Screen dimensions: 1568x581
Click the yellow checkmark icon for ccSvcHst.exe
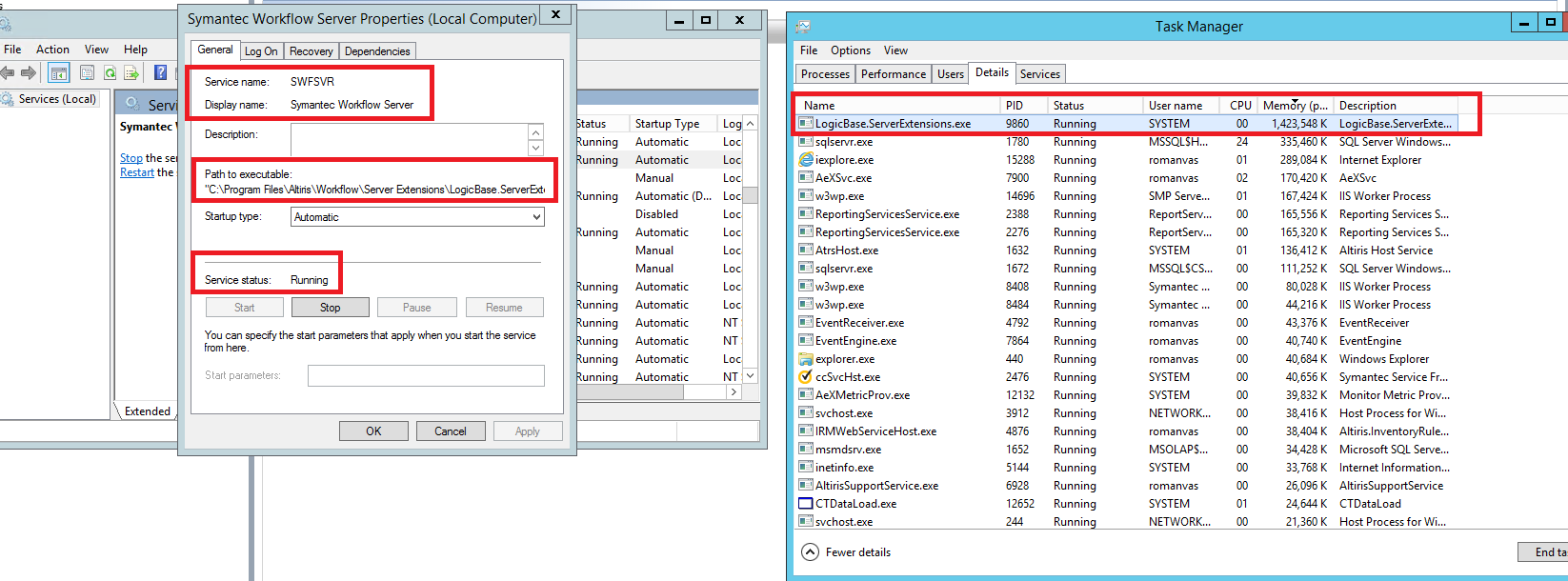806,377
